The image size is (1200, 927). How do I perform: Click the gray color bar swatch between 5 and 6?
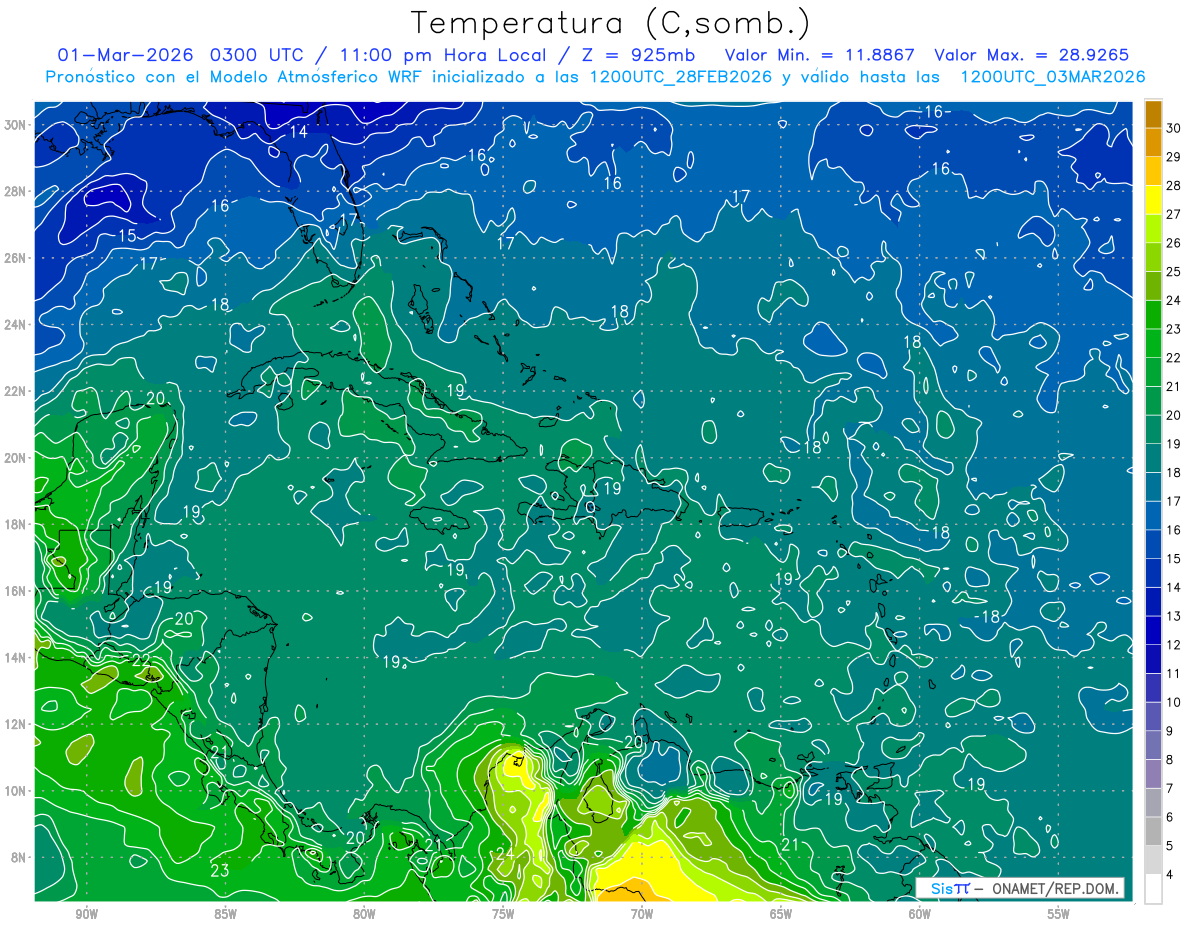pyautogui.click(x=1154, y=831)
